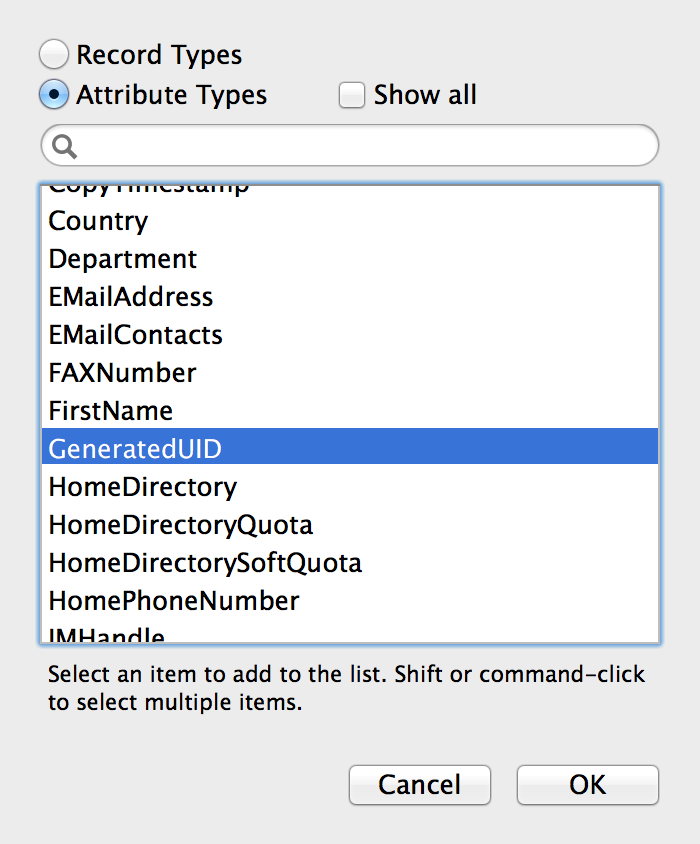Select HomeDirectorySoftQuota entry
700x844 pixels.
(x=350, y=562)
